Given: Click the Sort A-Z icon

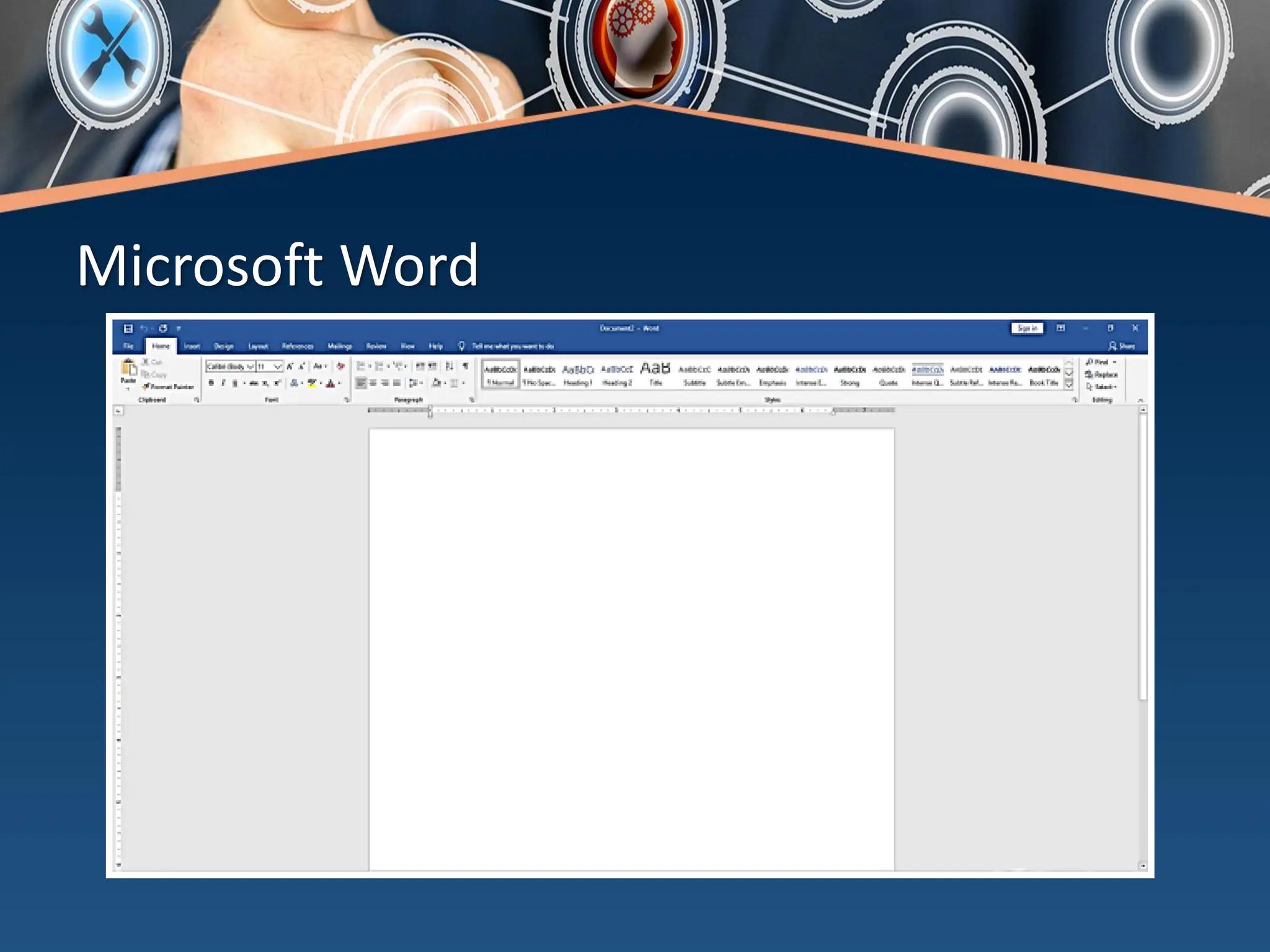Looking at the screenshot, I should click(450, 366).
